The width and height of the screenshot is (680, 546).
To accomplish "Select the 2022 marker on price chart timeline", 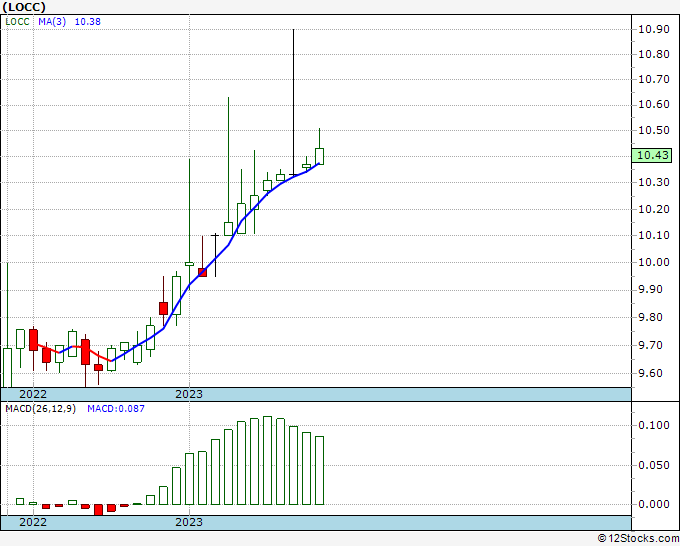I will point(33,394).
